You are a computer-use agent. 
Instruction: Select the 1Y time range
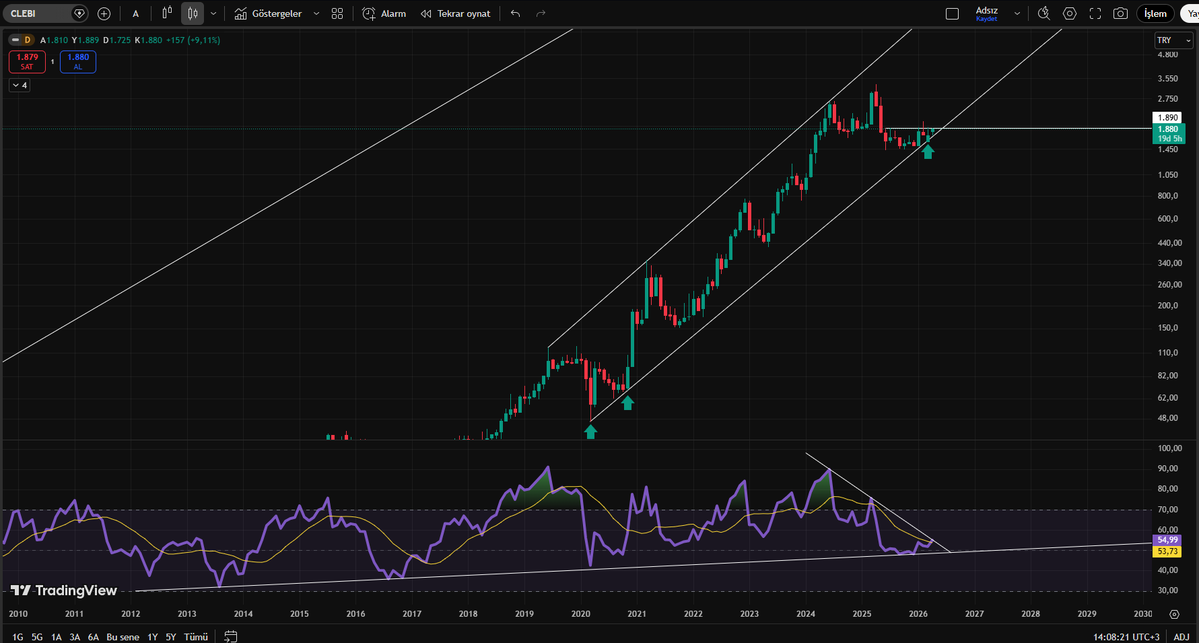(152, 636)
